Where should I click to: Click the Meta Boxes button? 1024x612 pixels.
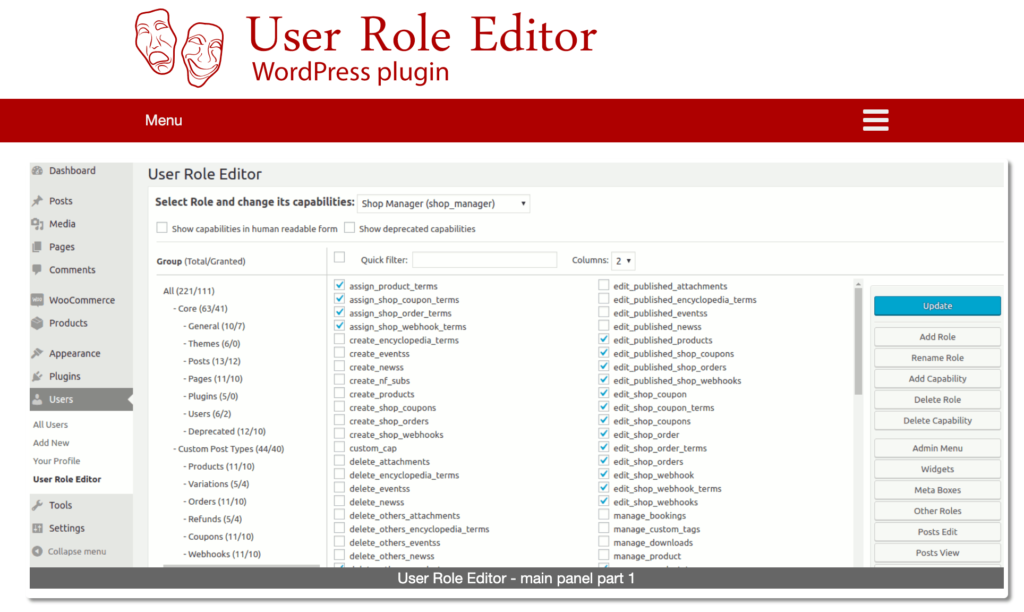coord(937,490)
